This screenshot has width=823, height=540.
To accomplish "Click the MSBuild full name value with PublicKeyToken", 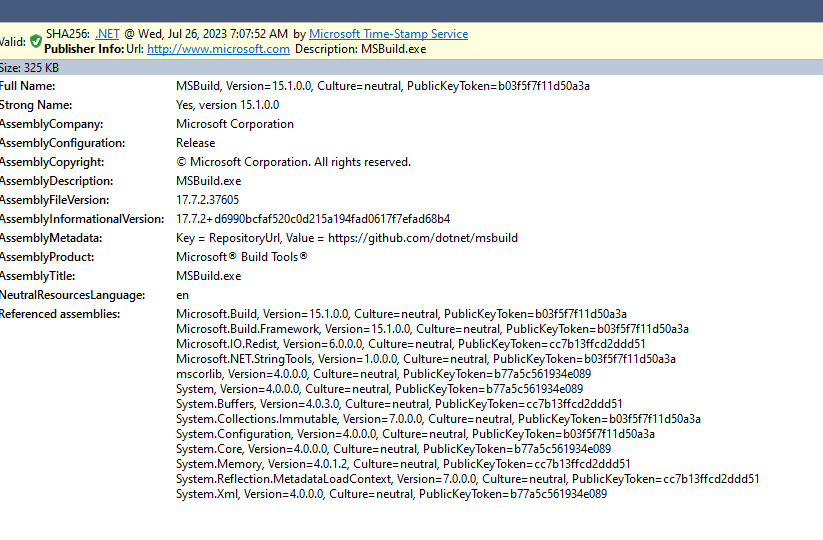I will pos(383,86).
